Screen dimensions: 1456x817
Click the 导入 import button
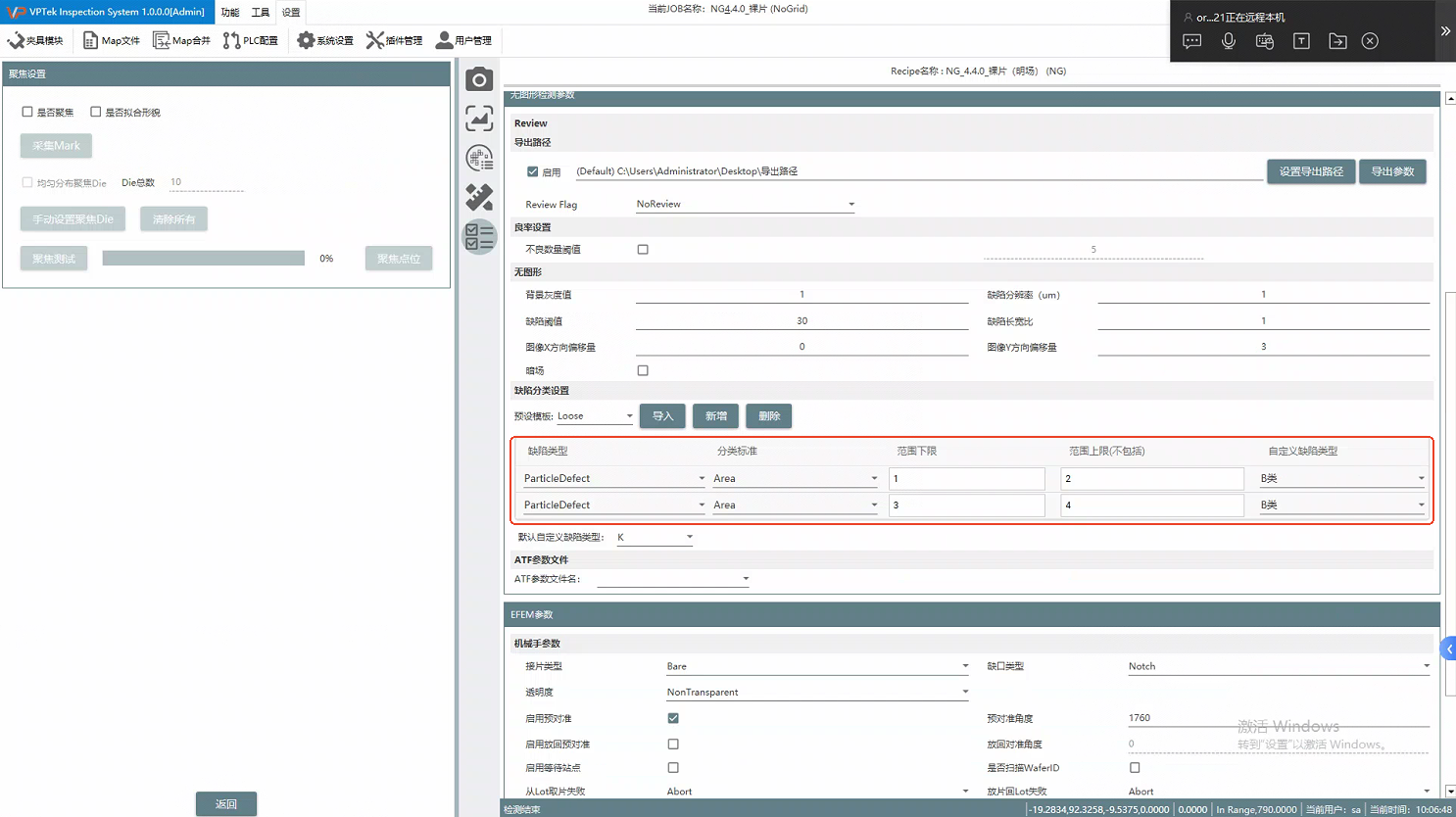pos(662,416)
